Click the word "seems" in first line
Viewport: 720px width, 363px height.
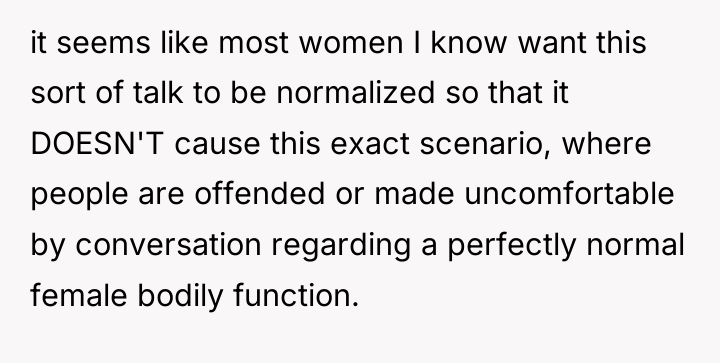click(x=103, y=43)
